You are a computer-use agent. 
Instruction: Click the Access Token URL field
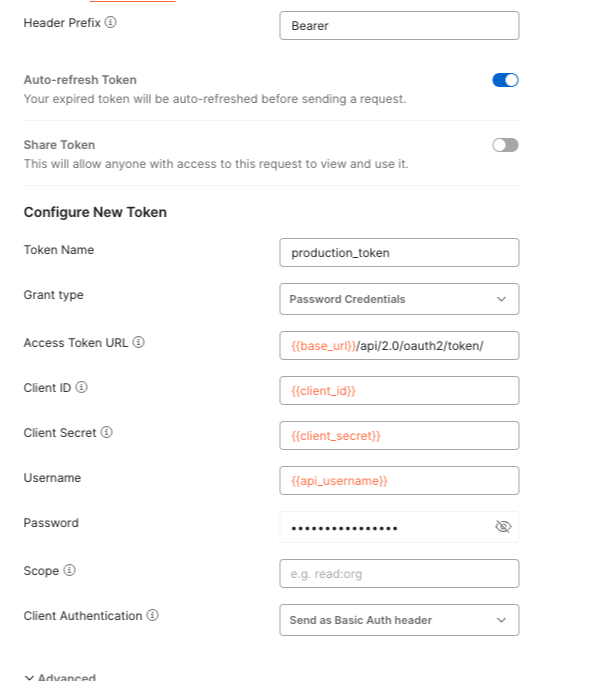399,345
